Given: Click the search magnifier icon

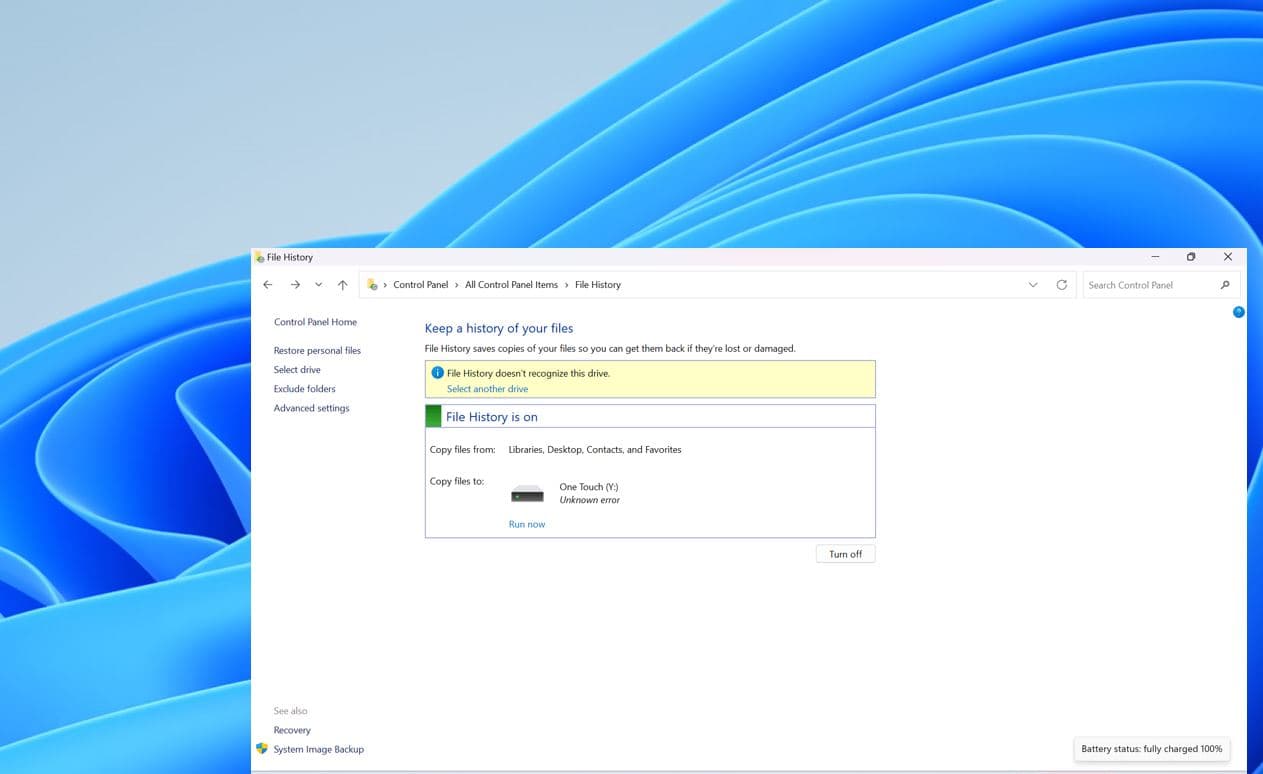Looking at the screenshot, I should 1225,285.
